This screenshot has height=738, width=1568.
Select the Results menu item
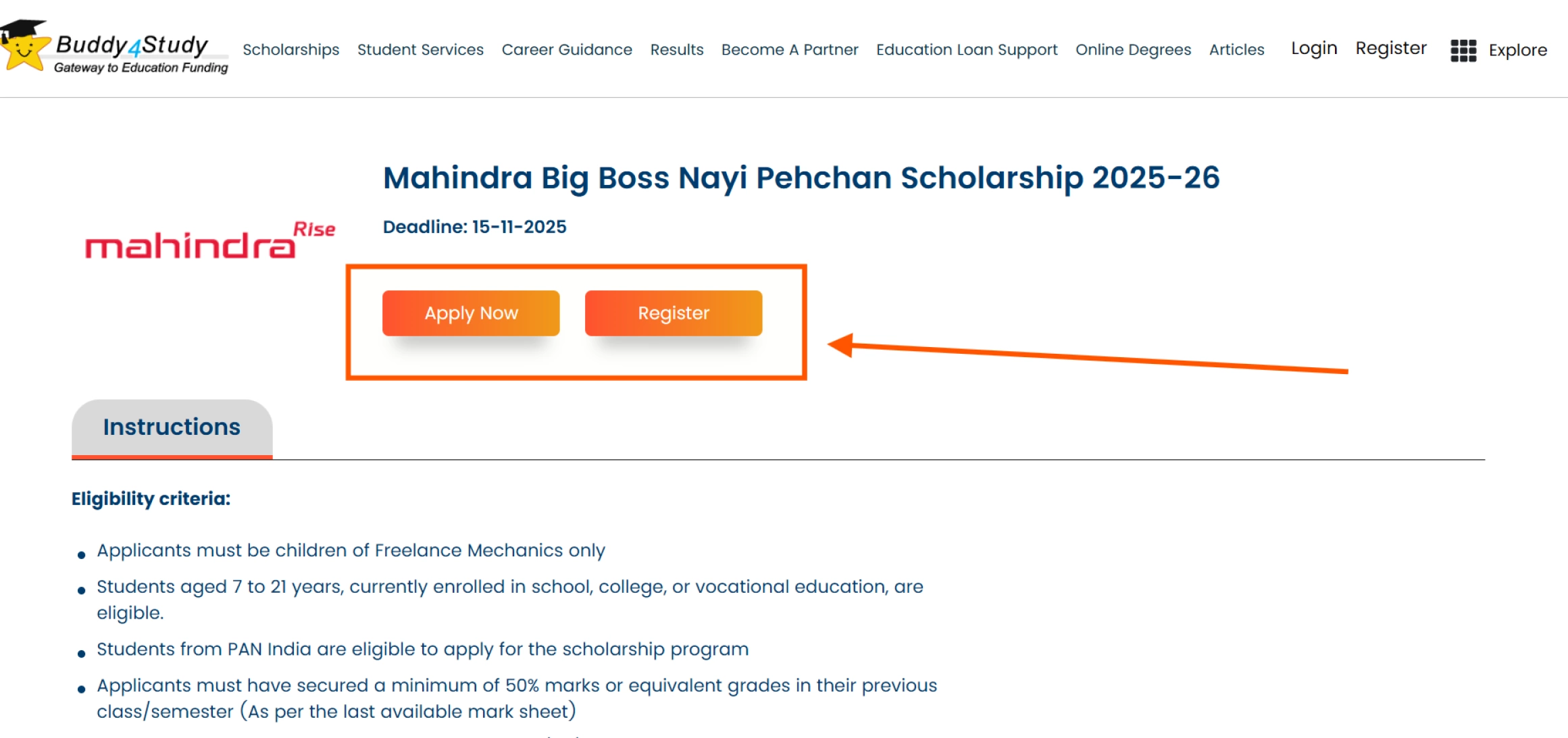tap(676, 49)
